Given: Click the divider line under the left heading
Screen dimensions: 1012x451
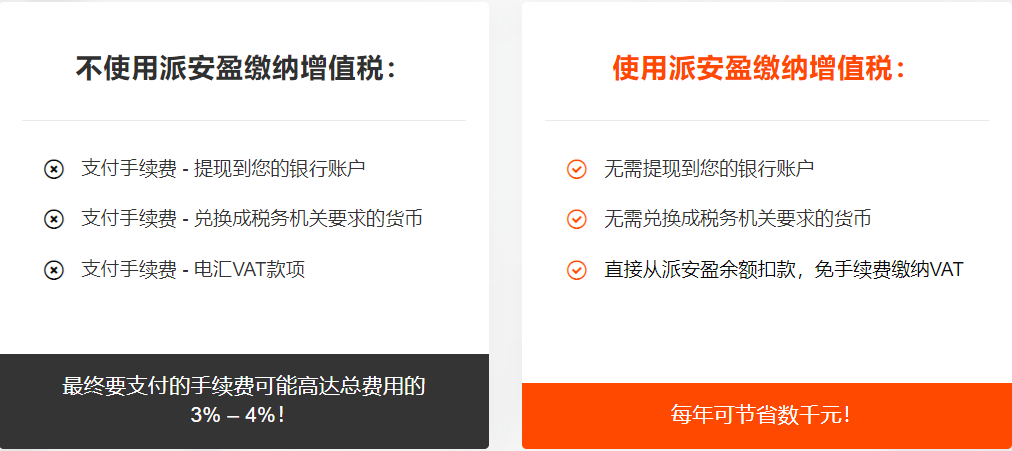Looking at the screenshot, I should [244, 120].
